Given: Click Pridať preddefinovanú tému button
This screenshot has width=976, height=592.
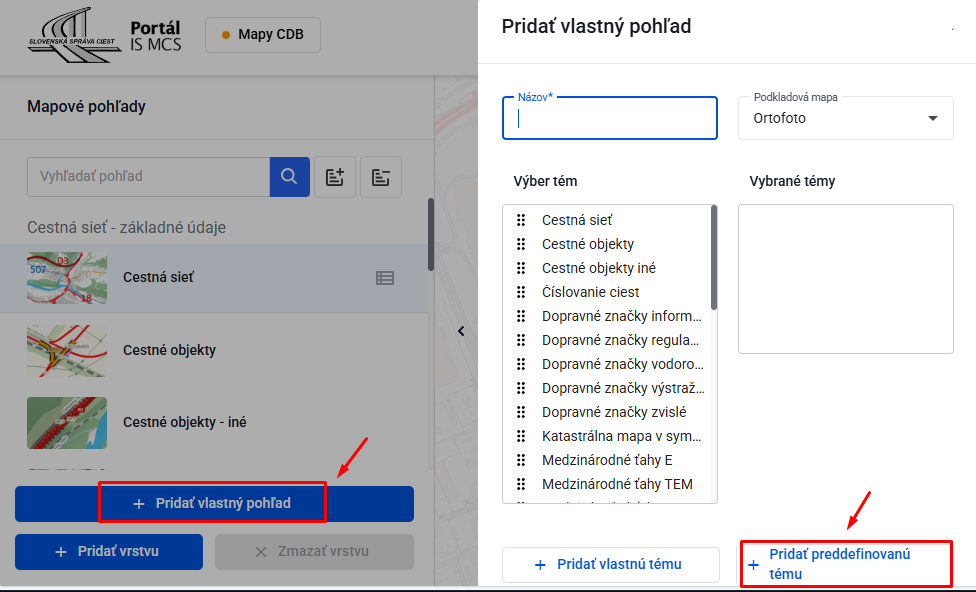Looking at the screenshot, I should pos(845,564).
